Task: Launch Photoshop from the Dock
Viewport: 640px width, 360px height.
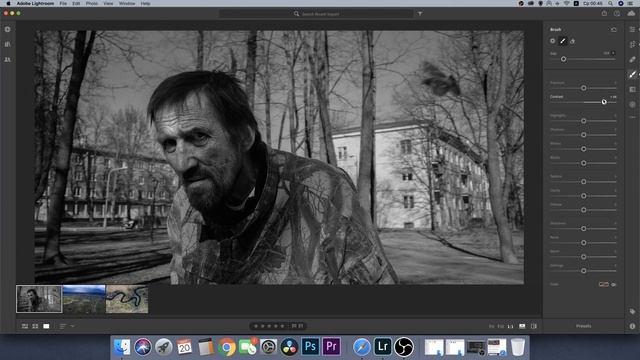Action: click(310, 347)
